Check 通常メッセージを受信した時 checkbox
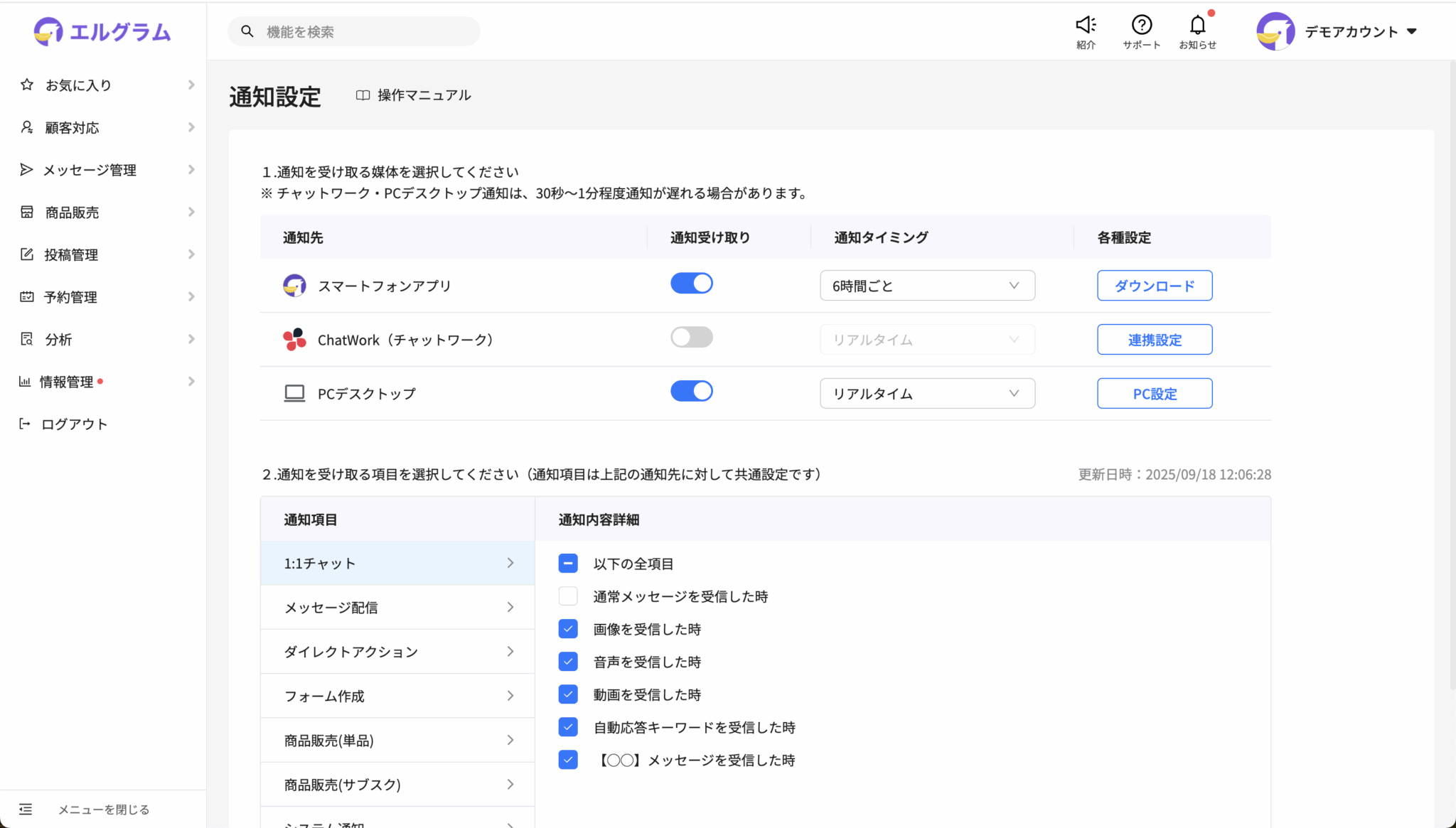Viewport: 1456px width, 828px height. (568, 596)
